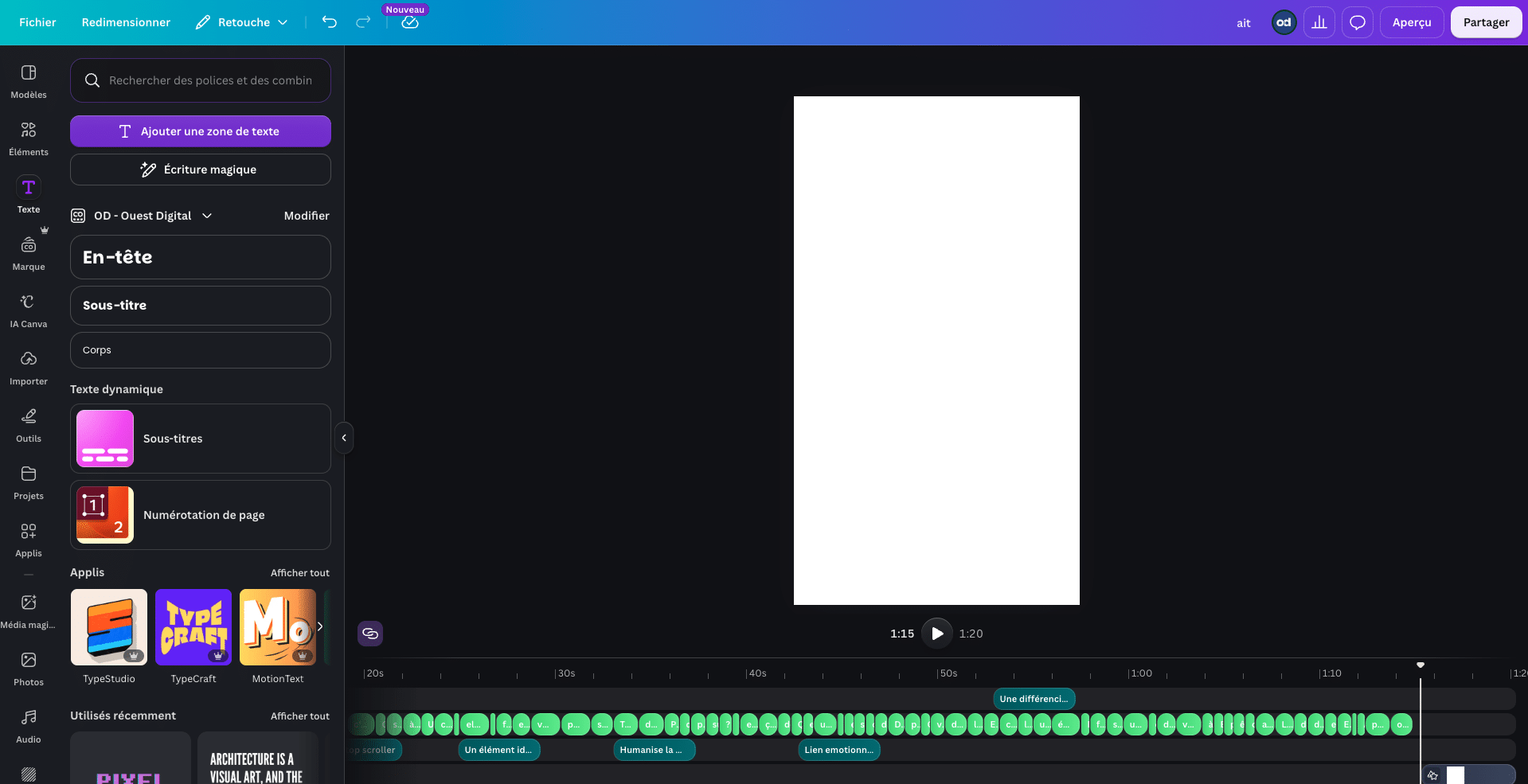
Task: Open the IA Canva panel
Action: 29,311
